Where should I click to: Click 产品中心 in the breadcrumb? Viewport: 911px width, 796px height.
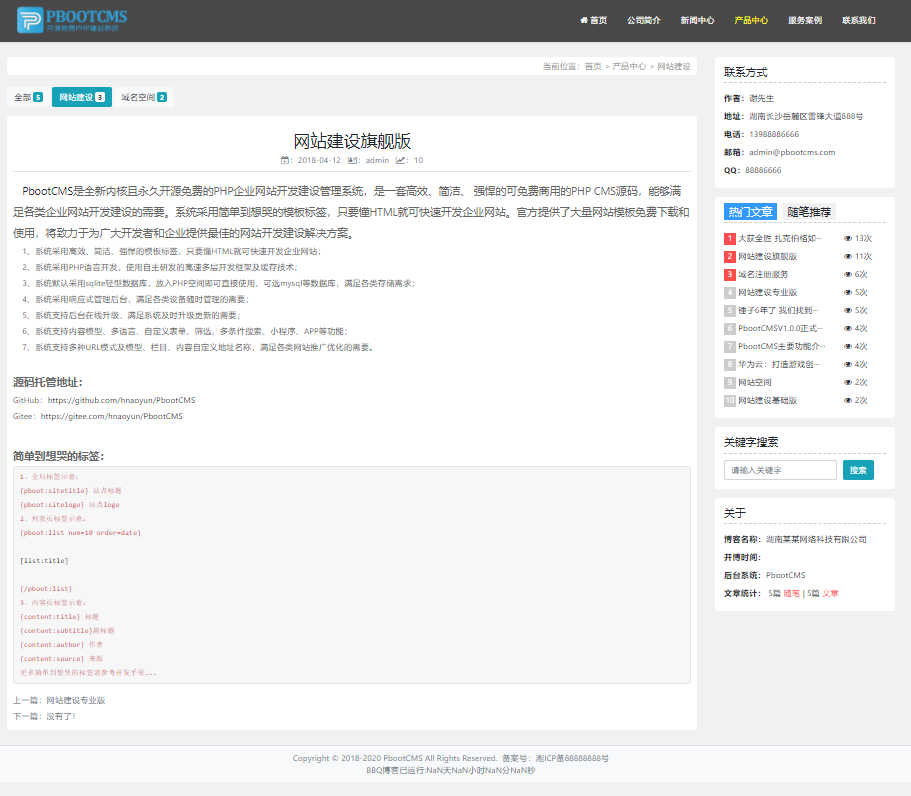pyautogui.click(x=629, y=66)
